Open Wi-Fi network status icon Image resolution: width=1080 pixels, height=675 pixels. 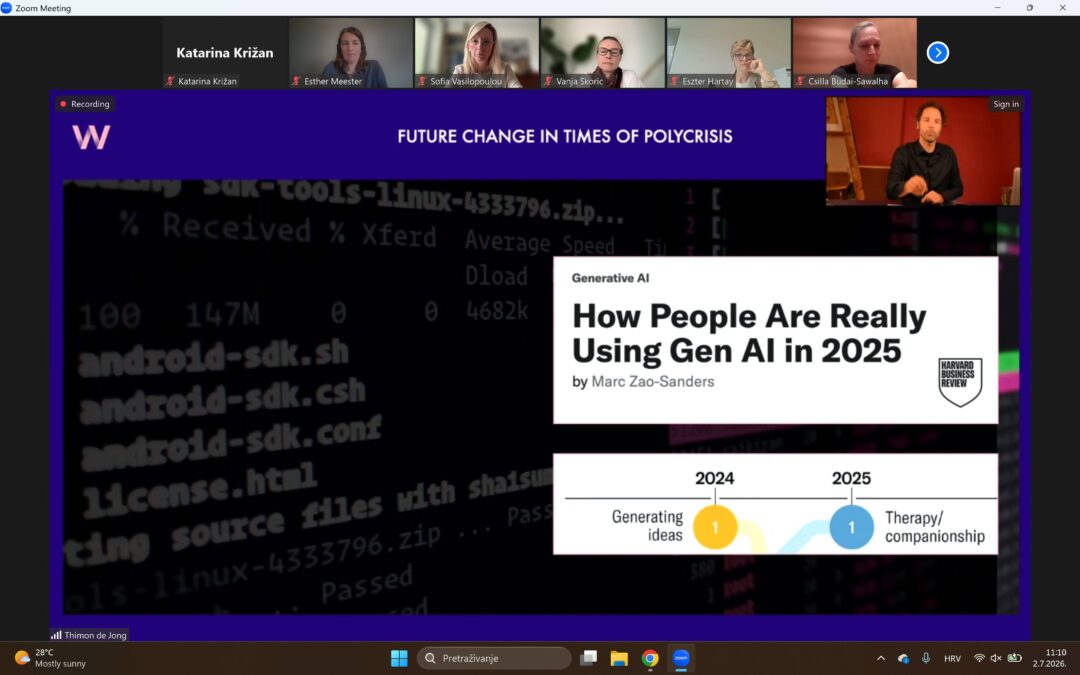(979, 658)
